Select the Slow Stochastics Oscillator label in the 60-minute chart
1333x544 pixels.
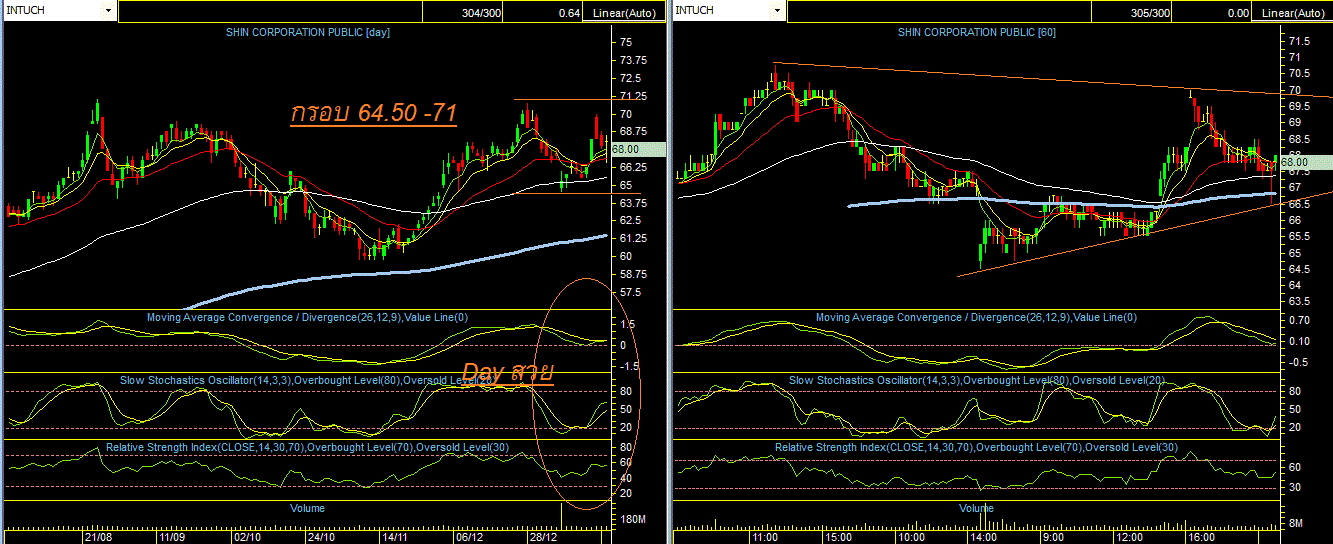(977, 380)
